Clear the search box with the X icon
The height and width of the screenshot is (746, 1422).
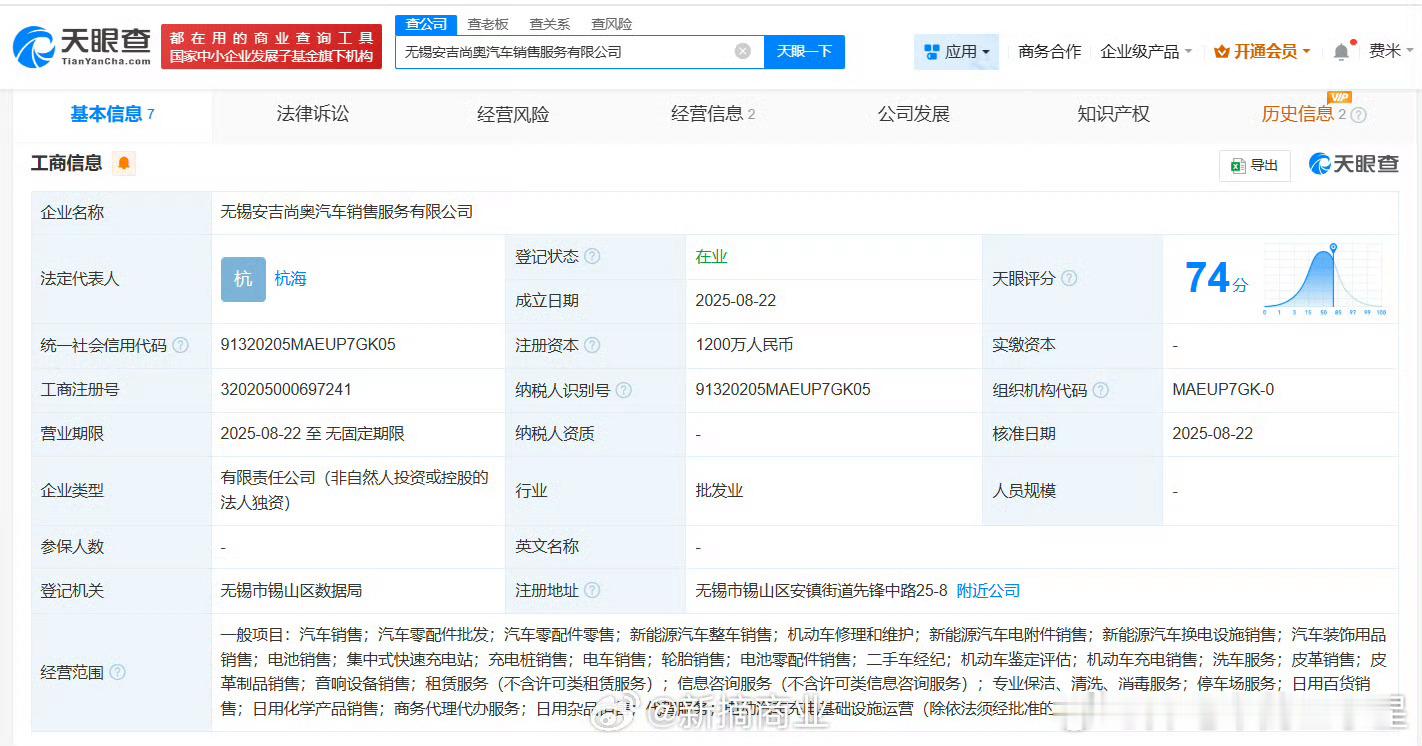(743, 51)
